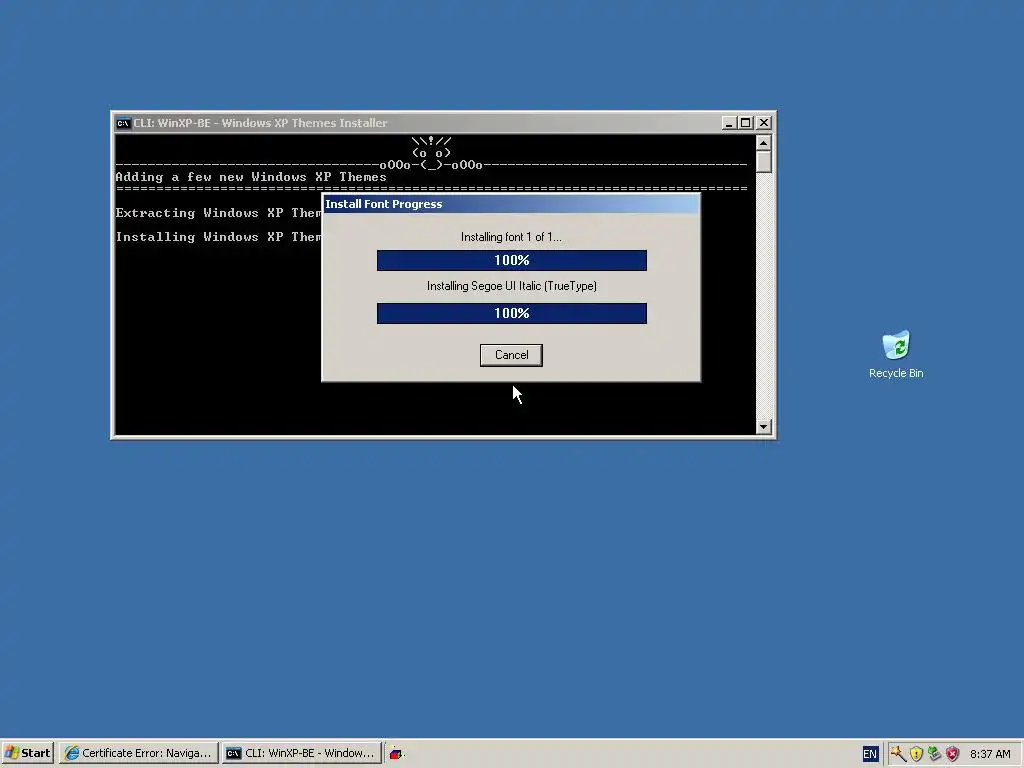Click the console window system menu icon
1024x768 pixels.
click(x=123, y=123)
